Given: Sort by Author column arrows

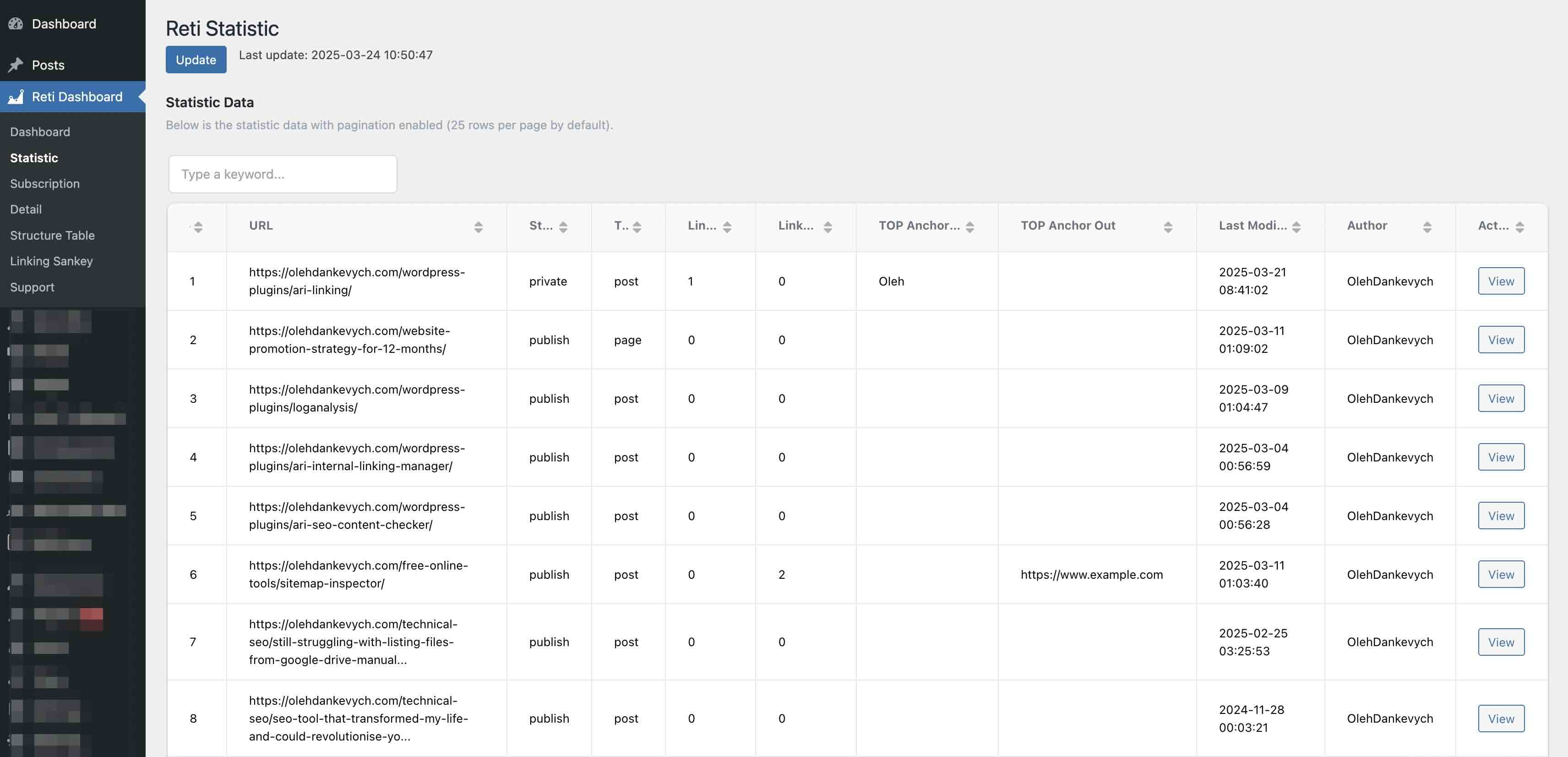Looking at the screenshot, I should point(1427,226).
